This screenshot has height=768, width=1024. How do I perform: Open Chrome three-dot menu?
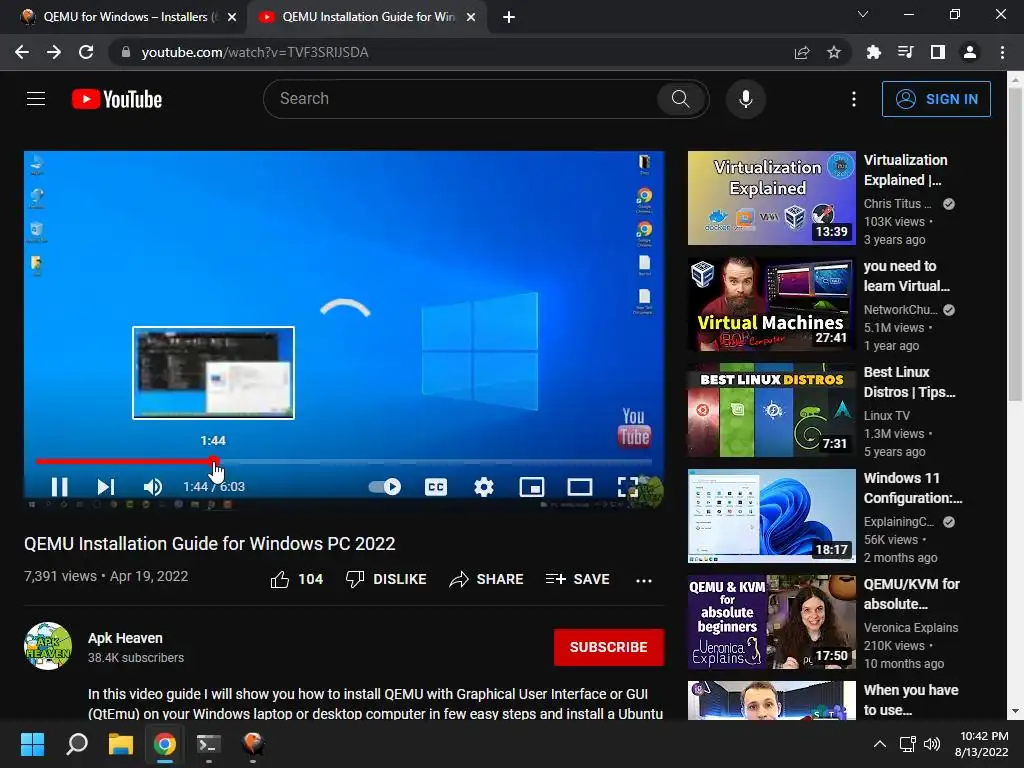[x=1002, y=52]
